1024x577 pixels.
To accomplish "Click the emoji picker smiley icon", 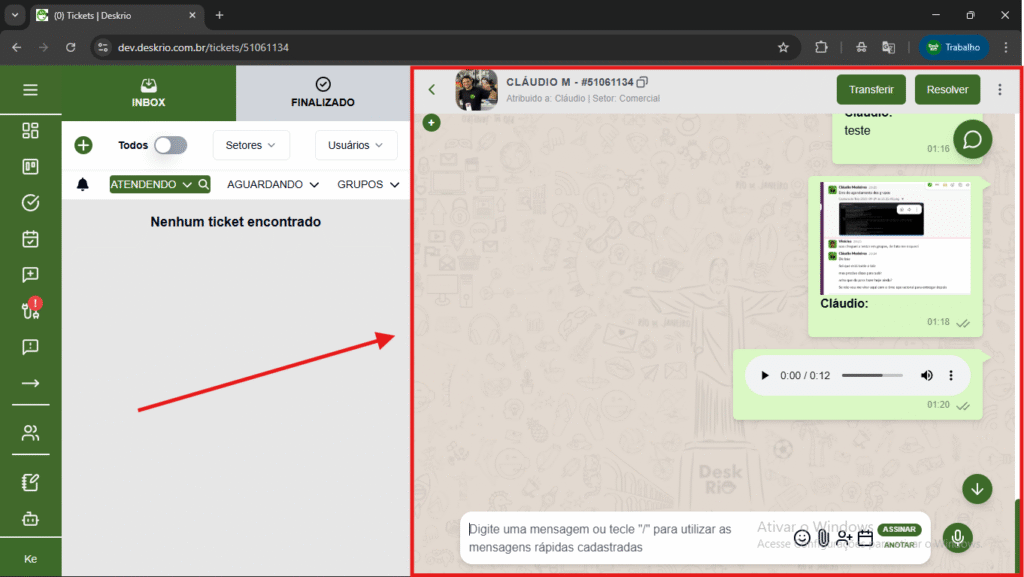I will [802, 538].
